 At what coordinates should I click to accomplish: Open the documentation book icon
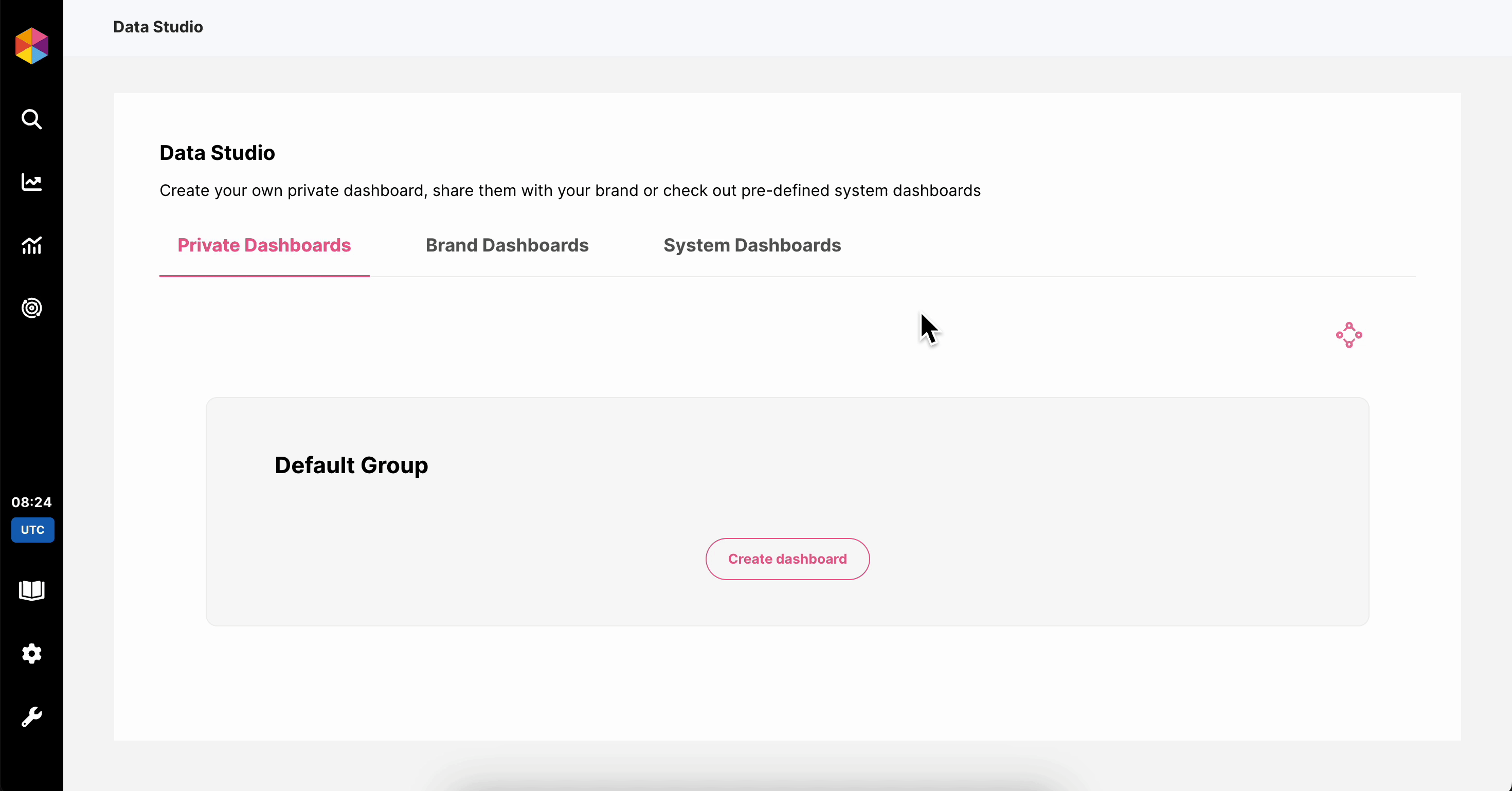[x=32, y=590]
